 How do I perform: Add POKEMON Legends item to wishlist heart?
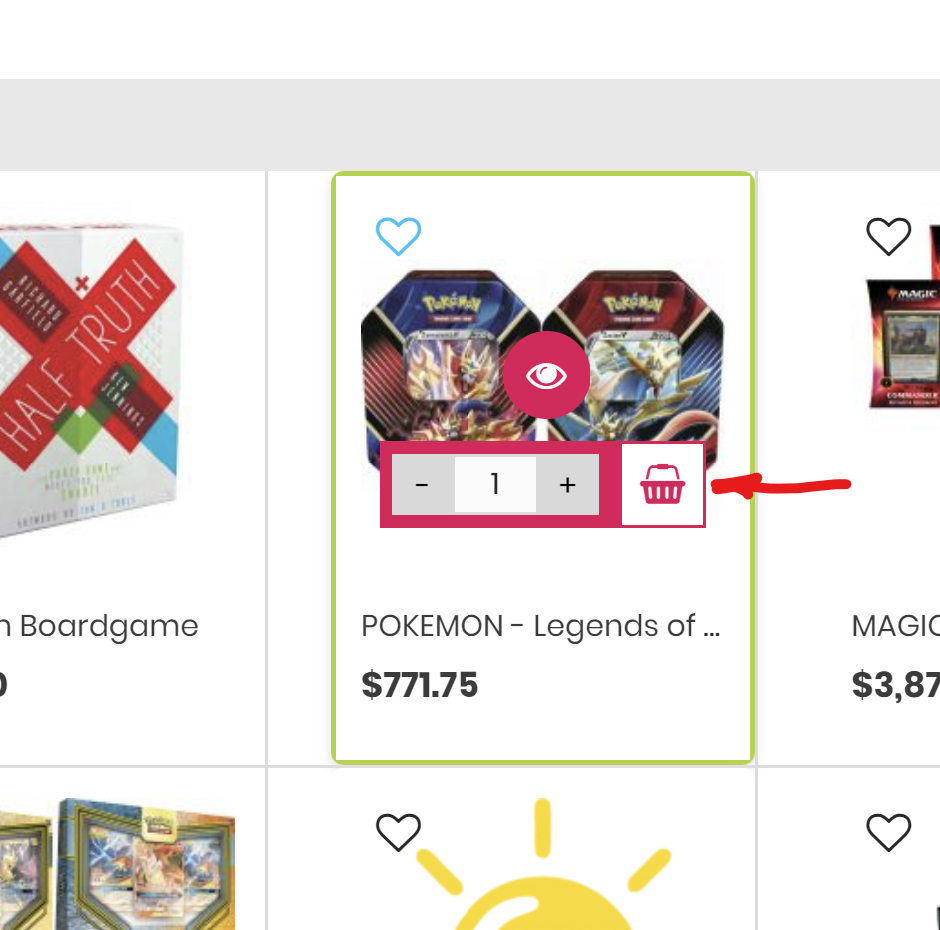click(398, 236)
